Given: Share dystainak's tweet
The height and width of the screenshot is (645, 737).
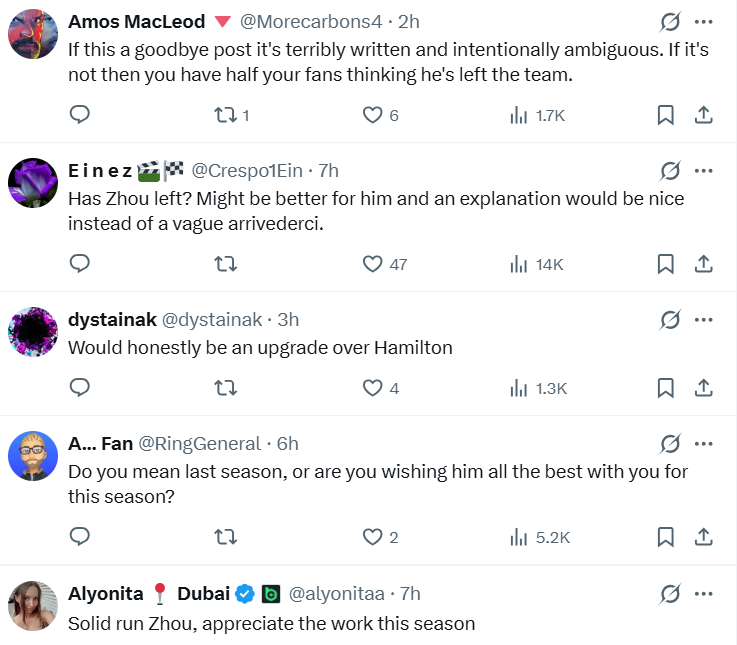Looking at the screenshot, I should point(703,388).
